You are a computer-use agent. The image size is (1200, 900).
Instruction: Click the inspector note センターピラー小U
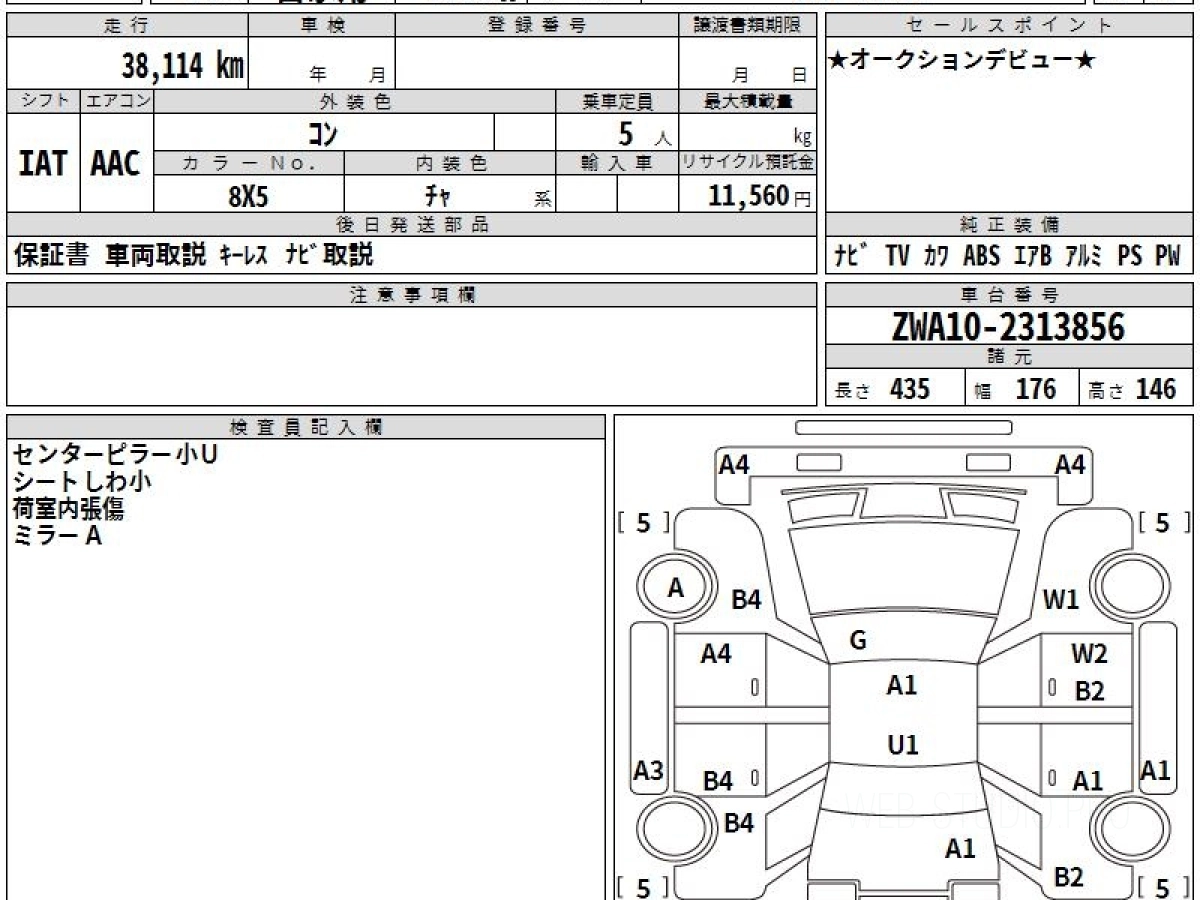(115, 455)
